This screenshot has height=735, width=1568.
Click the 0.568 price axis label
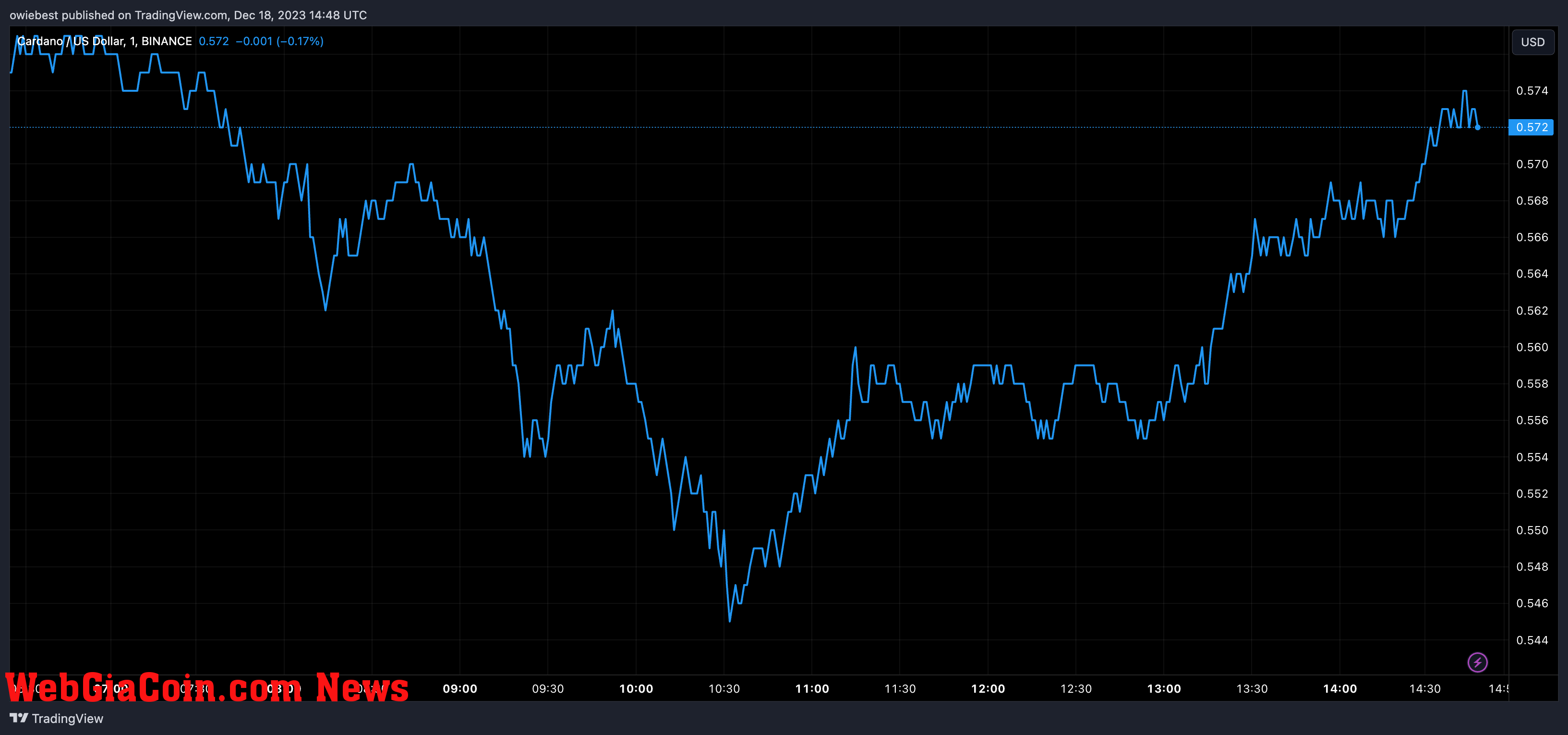tap(1532, 200)
